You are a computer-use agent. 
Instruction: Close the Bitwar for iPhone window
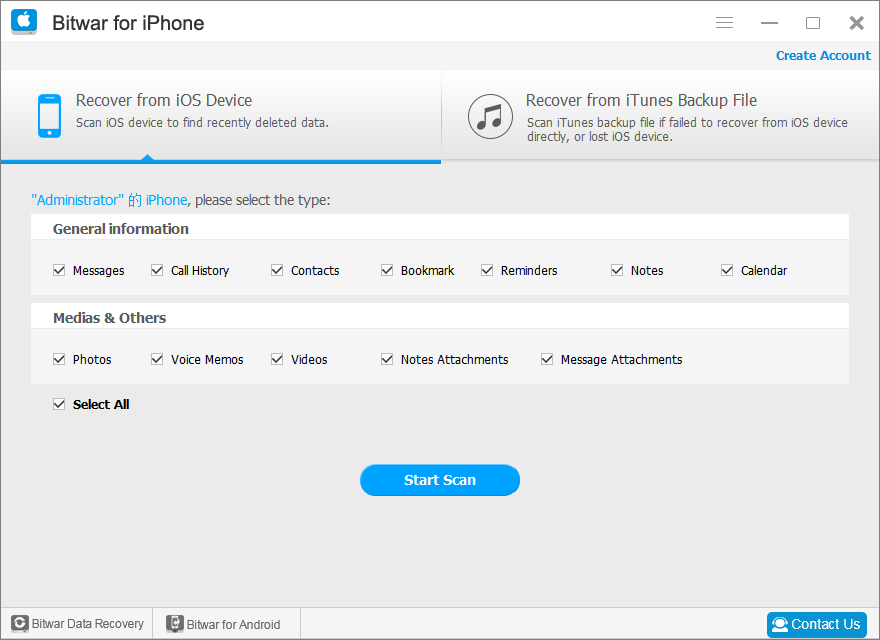tap(856, 23)
